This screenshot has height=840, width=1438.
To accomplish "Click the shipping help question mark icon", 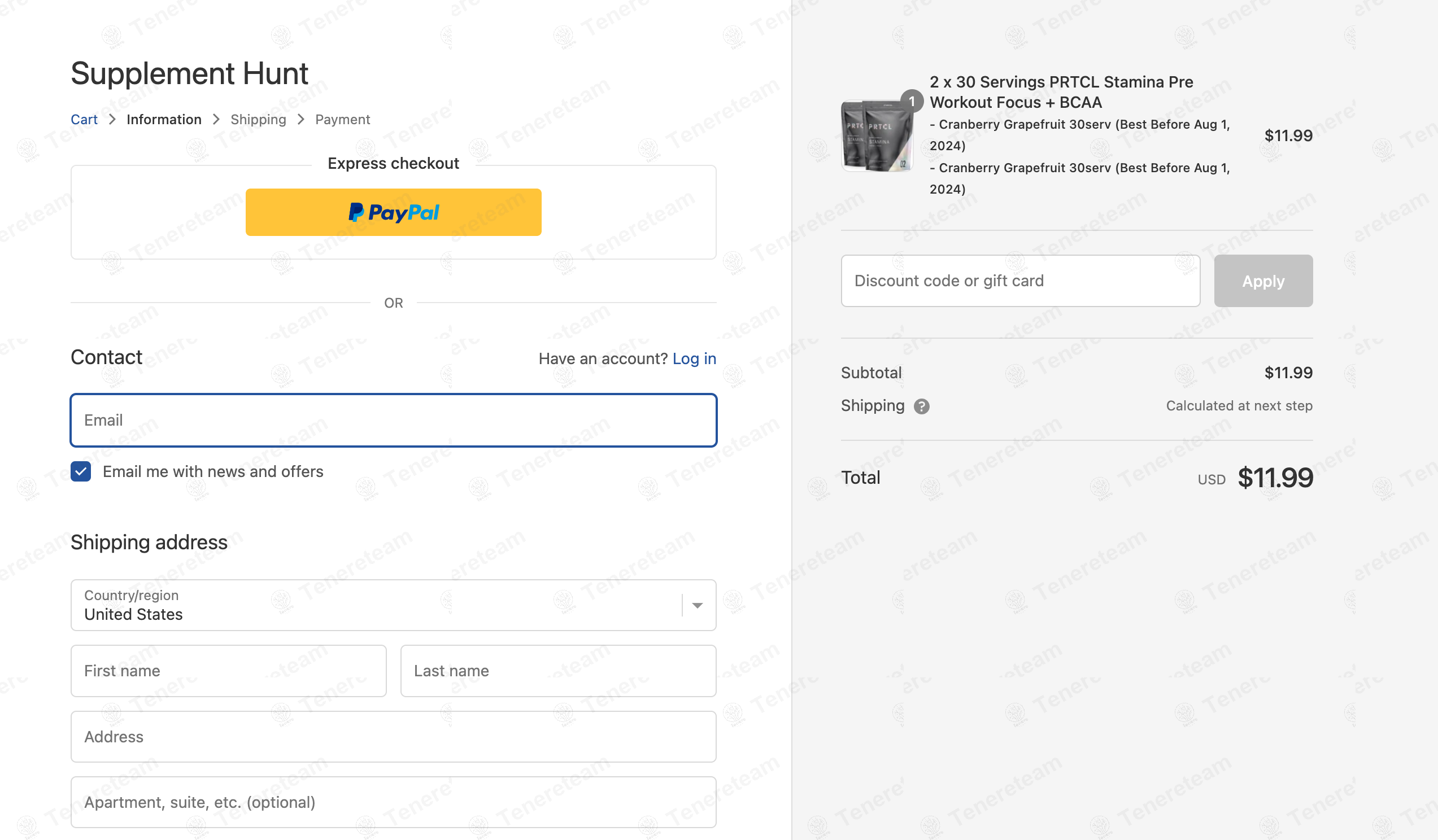I will 921,406.
